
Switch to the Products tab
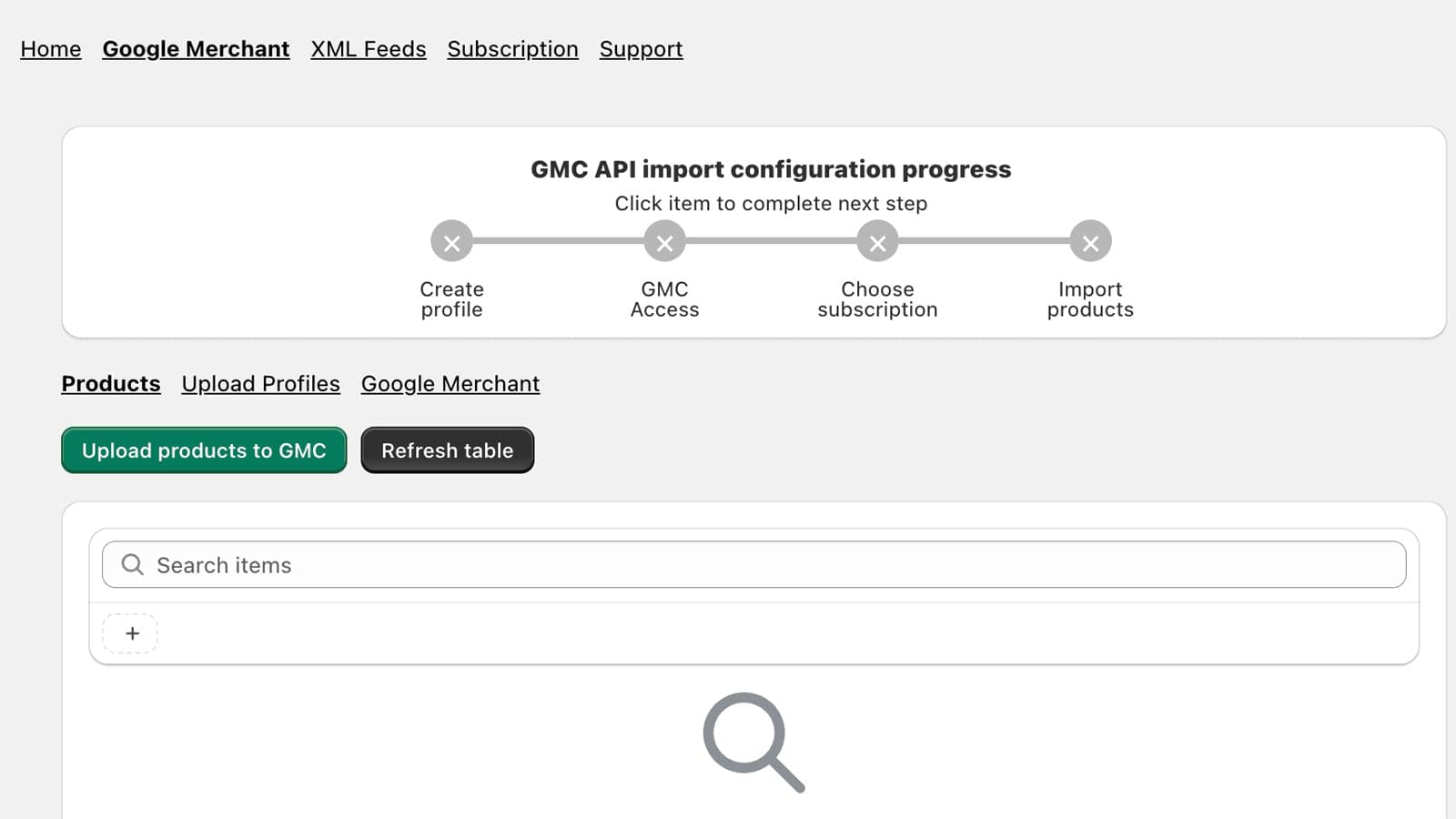click(x=111, y=384)
